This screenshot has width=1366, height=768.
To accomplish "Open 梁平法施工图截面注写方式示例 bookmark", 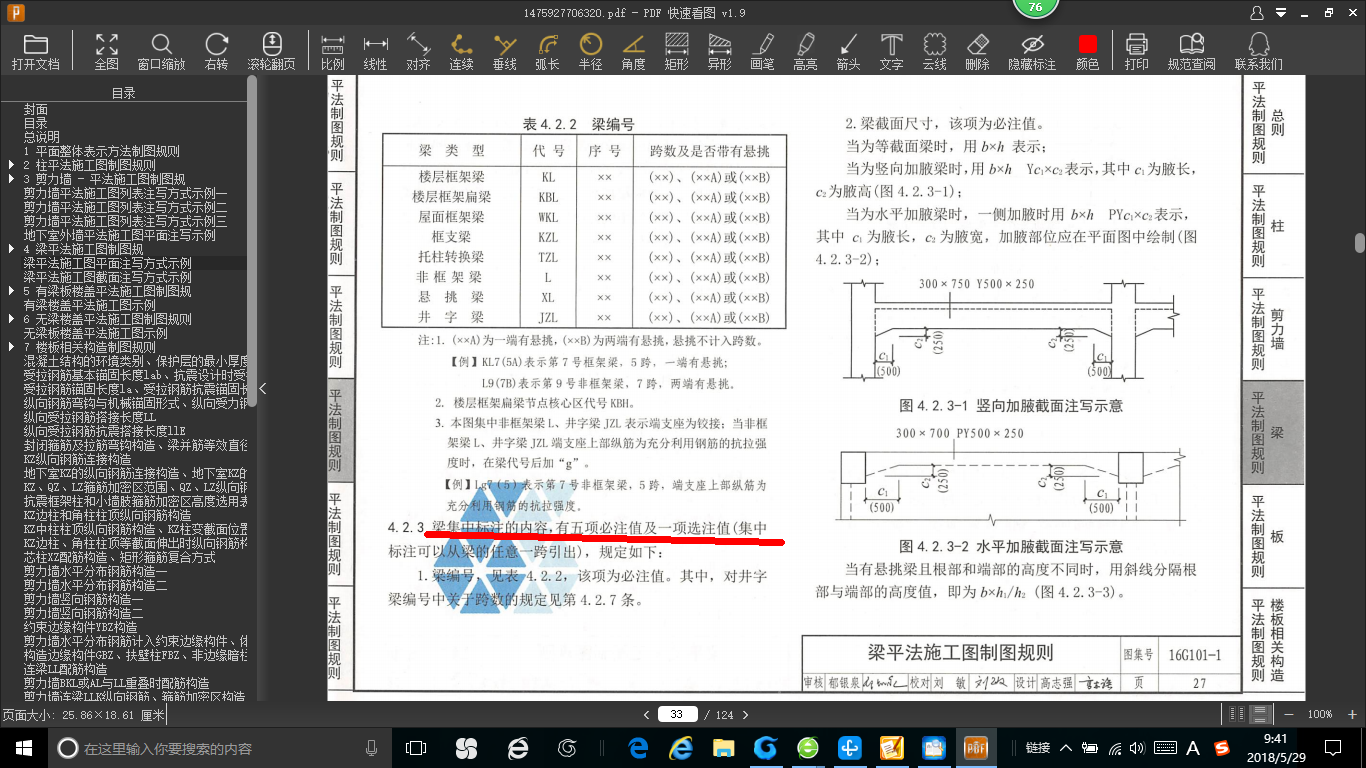I will 108,277.
